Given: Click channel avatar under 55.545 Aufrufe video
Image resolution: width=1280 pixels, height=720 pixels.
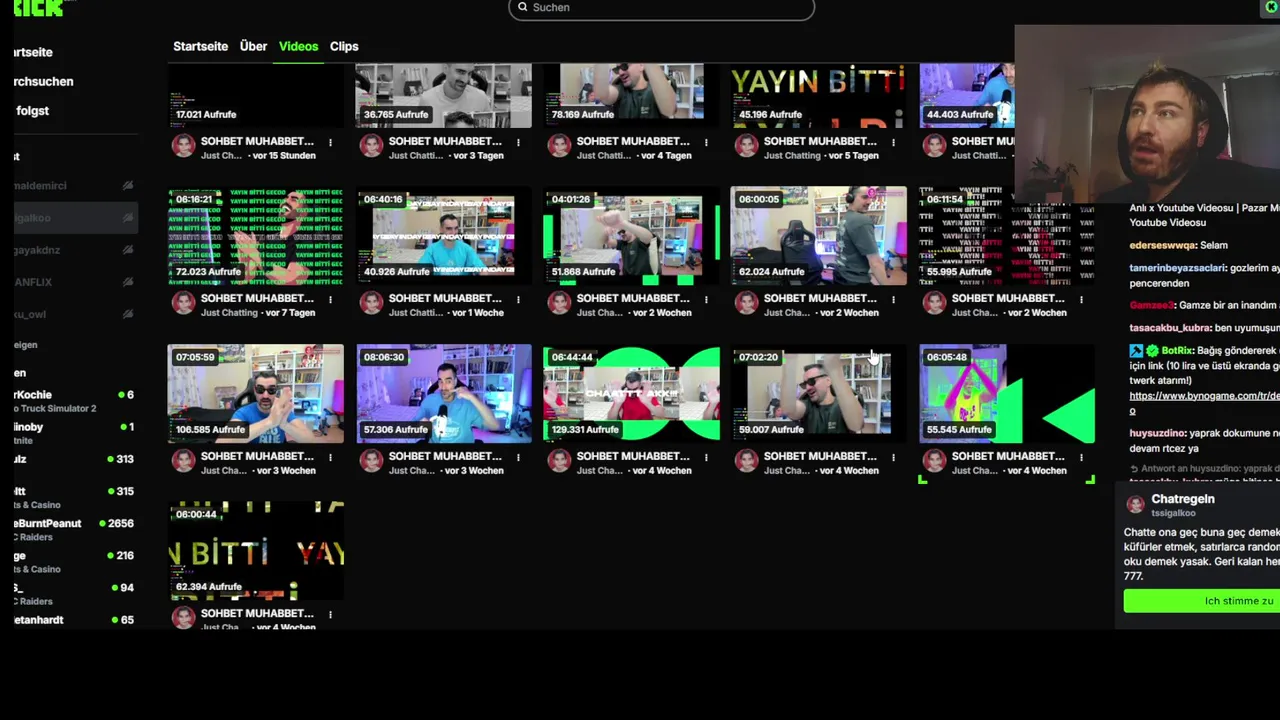Looking at the screenshot, I should tap(934, 461).
